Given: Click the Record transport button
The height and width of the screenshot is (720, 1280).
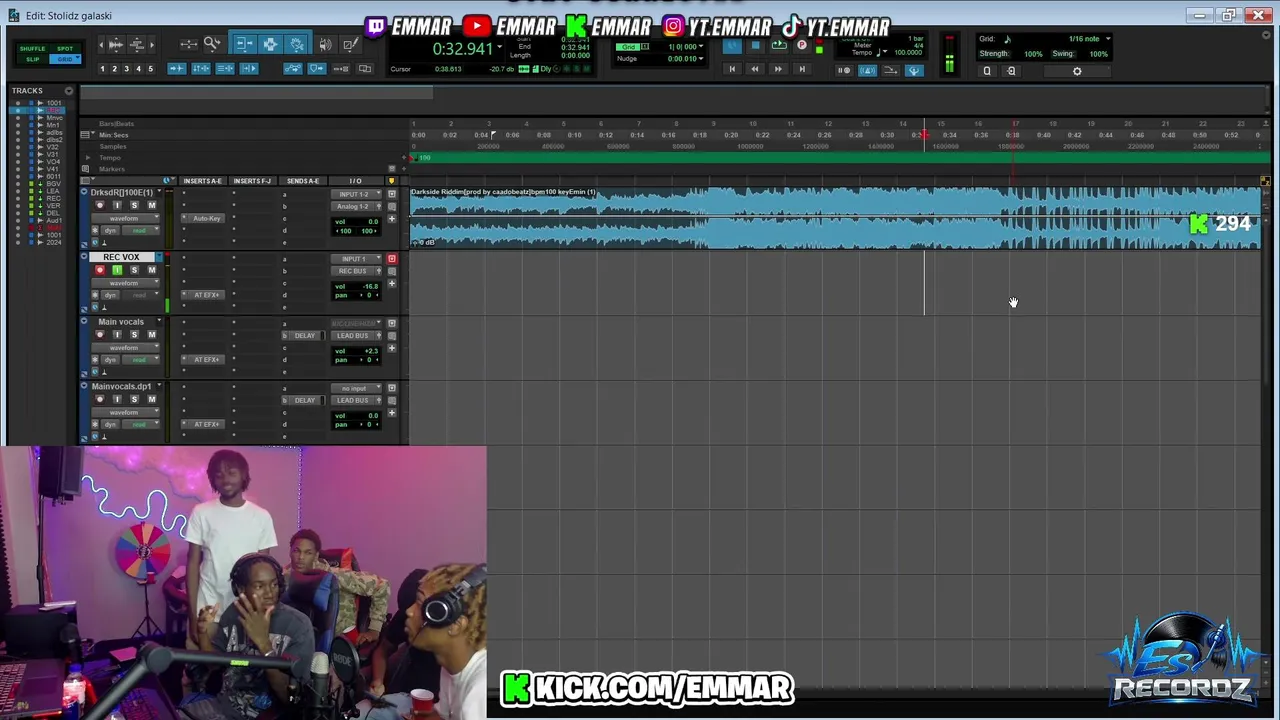Looking at the screenshot, I should [x=801, y=45].
